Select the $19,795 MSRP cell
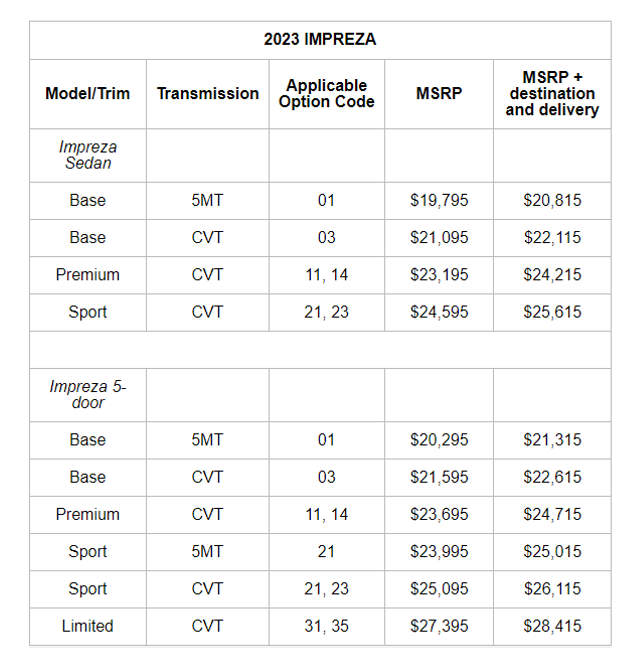Screen dimensions: 628x661 tap(439, 200)
